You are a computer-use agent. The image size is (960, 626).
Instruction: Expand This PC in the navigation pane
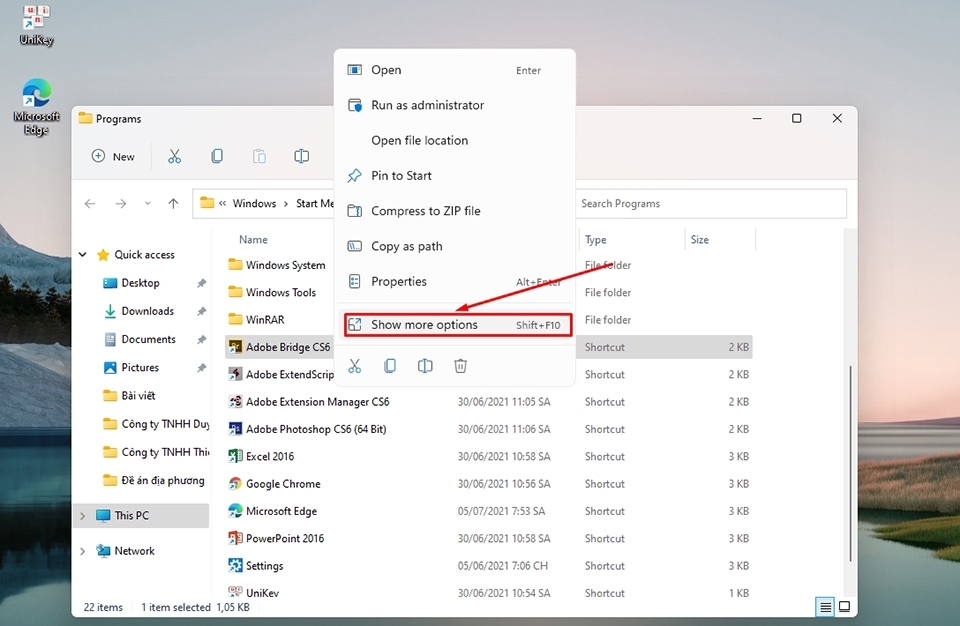[82, 515]
